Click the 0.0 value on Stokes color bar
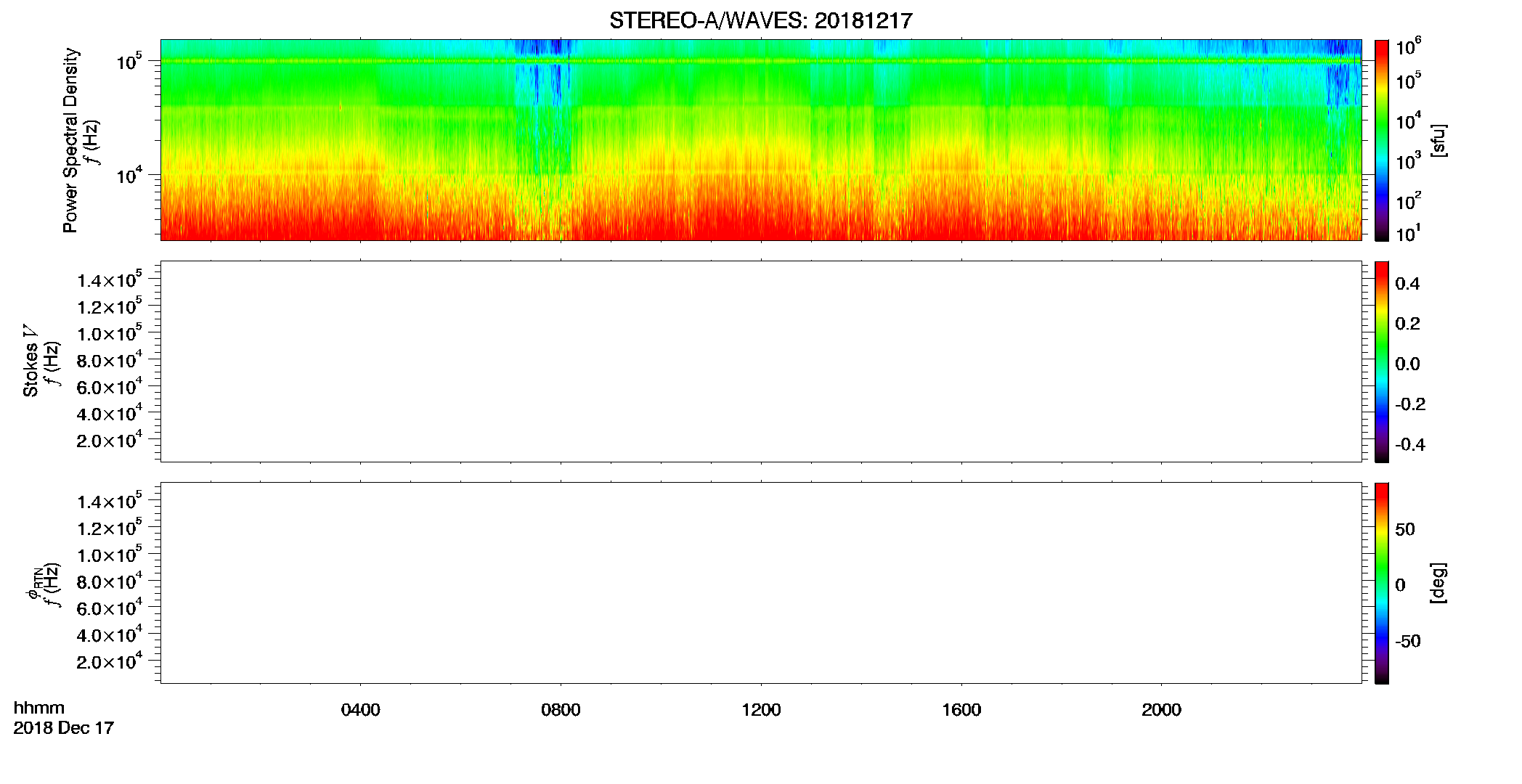The image size is (1522, 784). tap(1407, 364)
